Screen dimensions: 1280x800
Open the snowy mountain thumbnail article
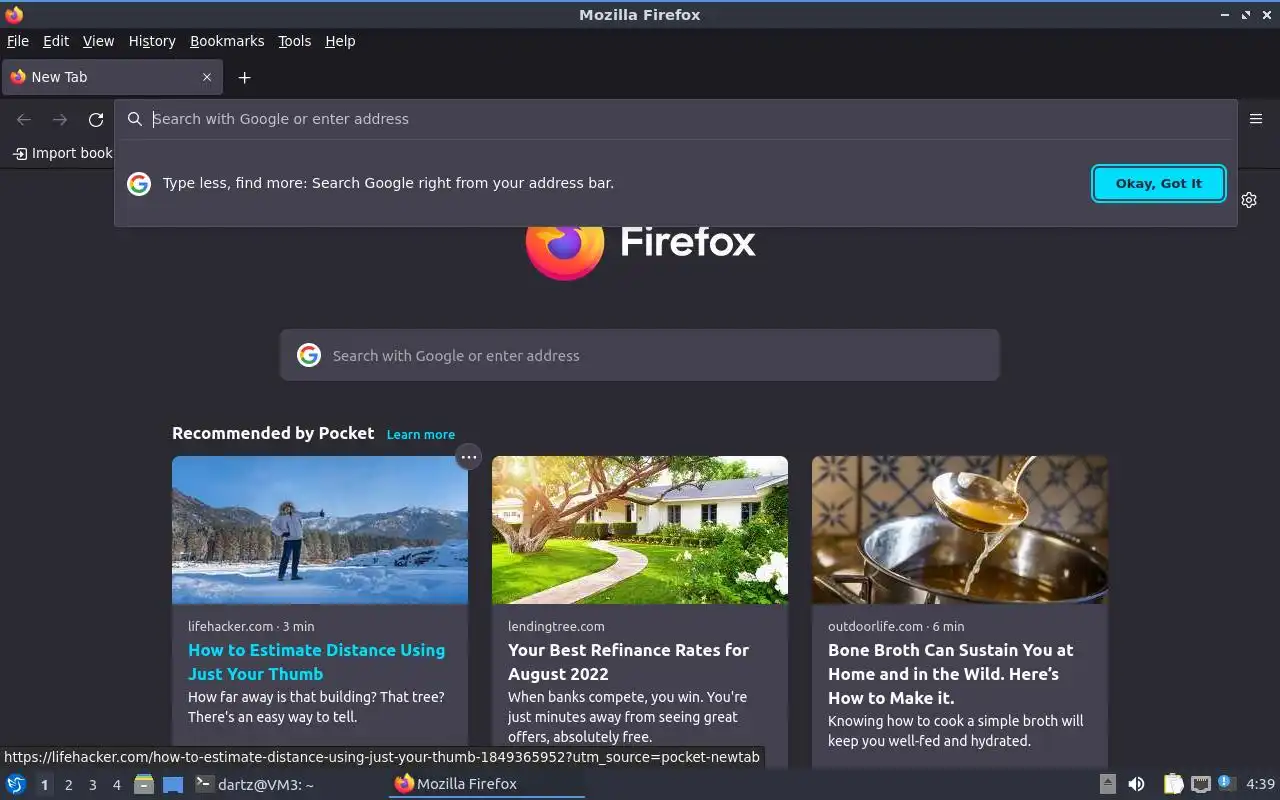(320, 530)
